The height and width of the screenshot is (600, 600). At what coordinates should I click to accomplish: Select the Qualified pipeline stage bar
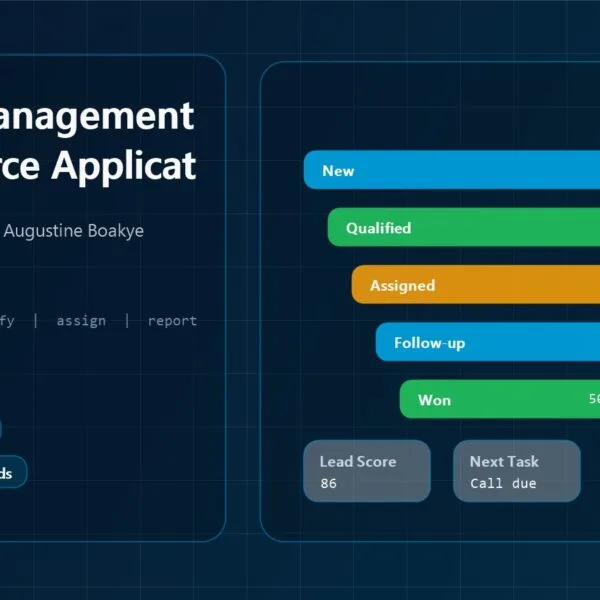[x=464, y=227]
